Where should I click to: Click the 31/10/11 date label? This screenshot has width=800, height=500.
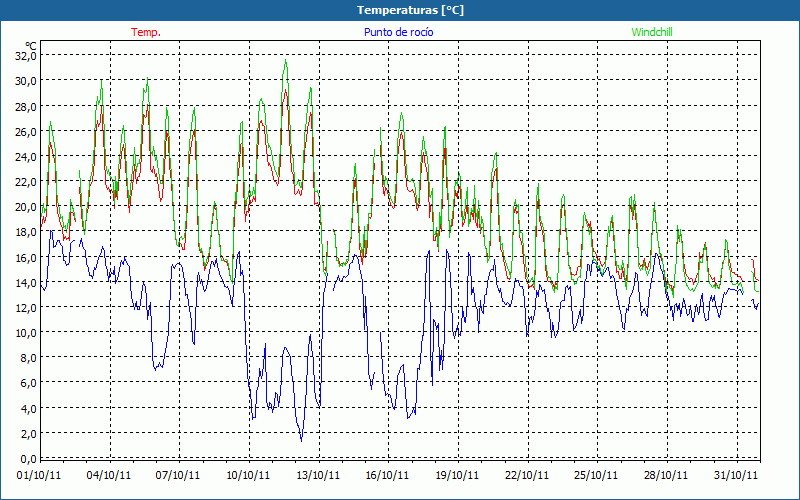tap(736, 475)
